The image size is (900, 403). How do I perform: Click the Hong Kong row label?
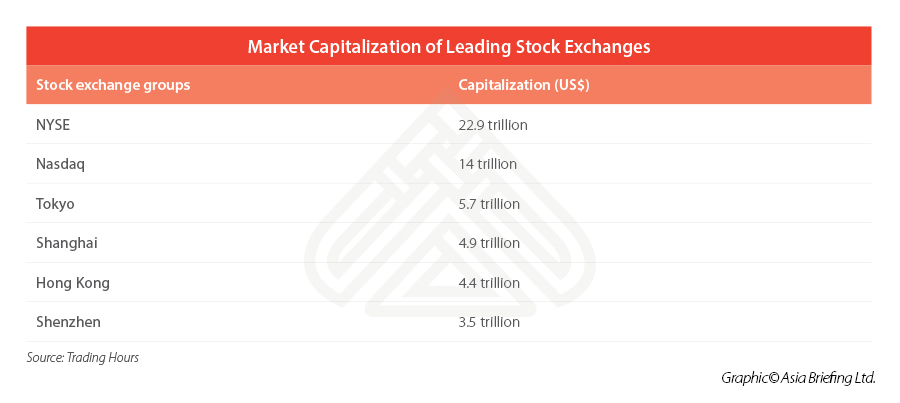pos(72,283)
